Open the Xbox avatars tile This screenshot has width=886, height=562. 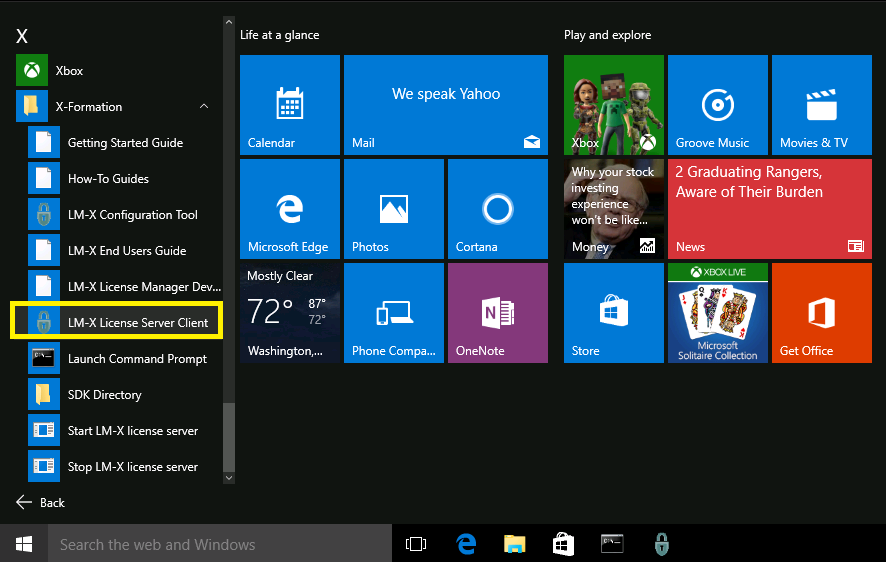click(614, 104)
